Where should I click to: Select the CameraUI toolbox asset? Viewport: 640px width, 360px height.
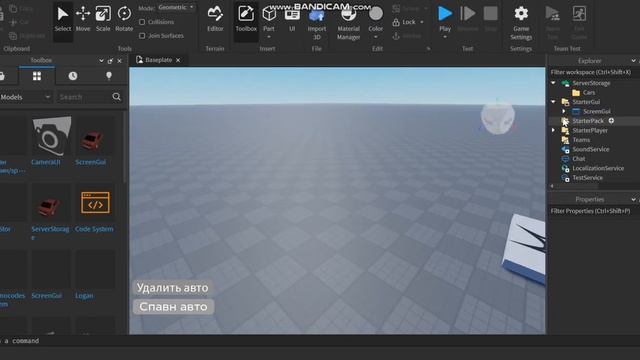pos(51,141)
